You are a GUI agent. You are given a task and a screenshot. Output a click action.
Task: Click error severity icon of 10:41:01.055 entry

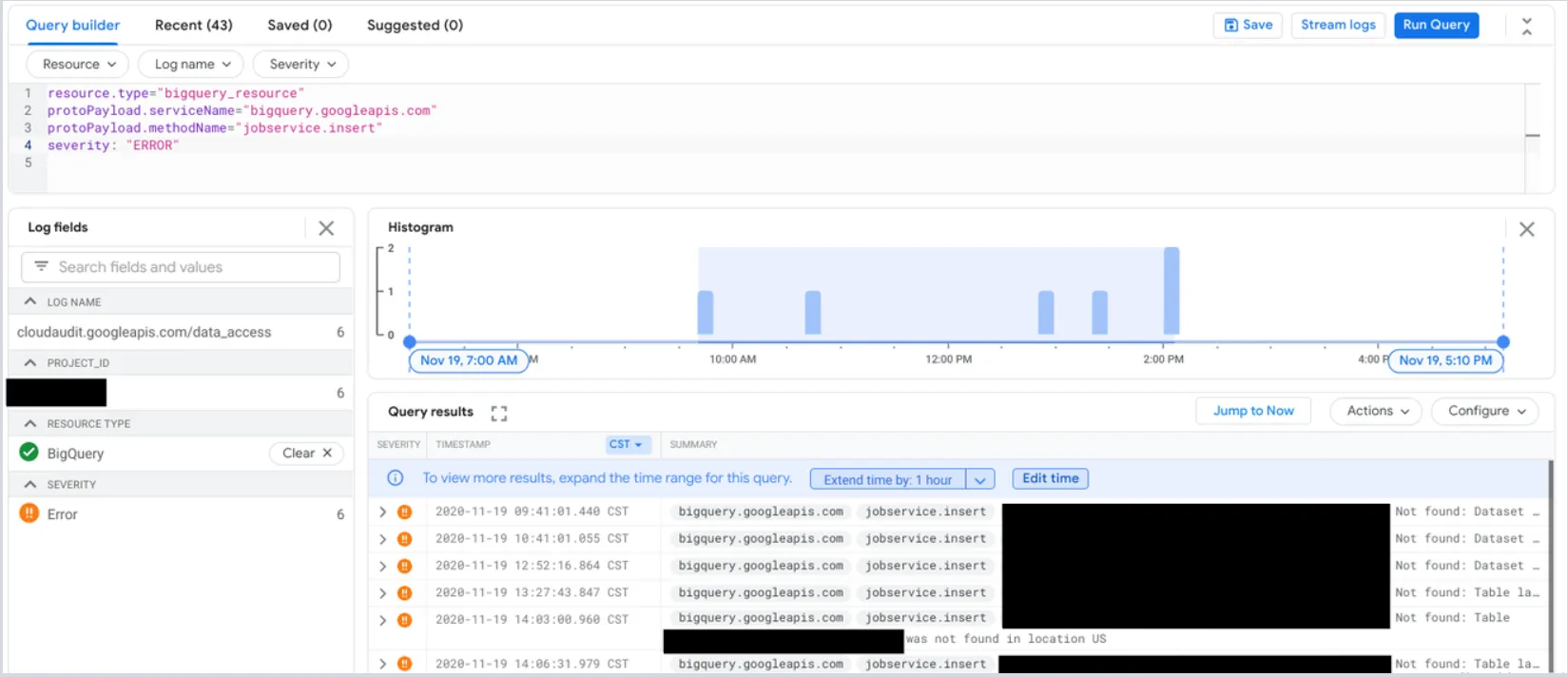point(405,538)
